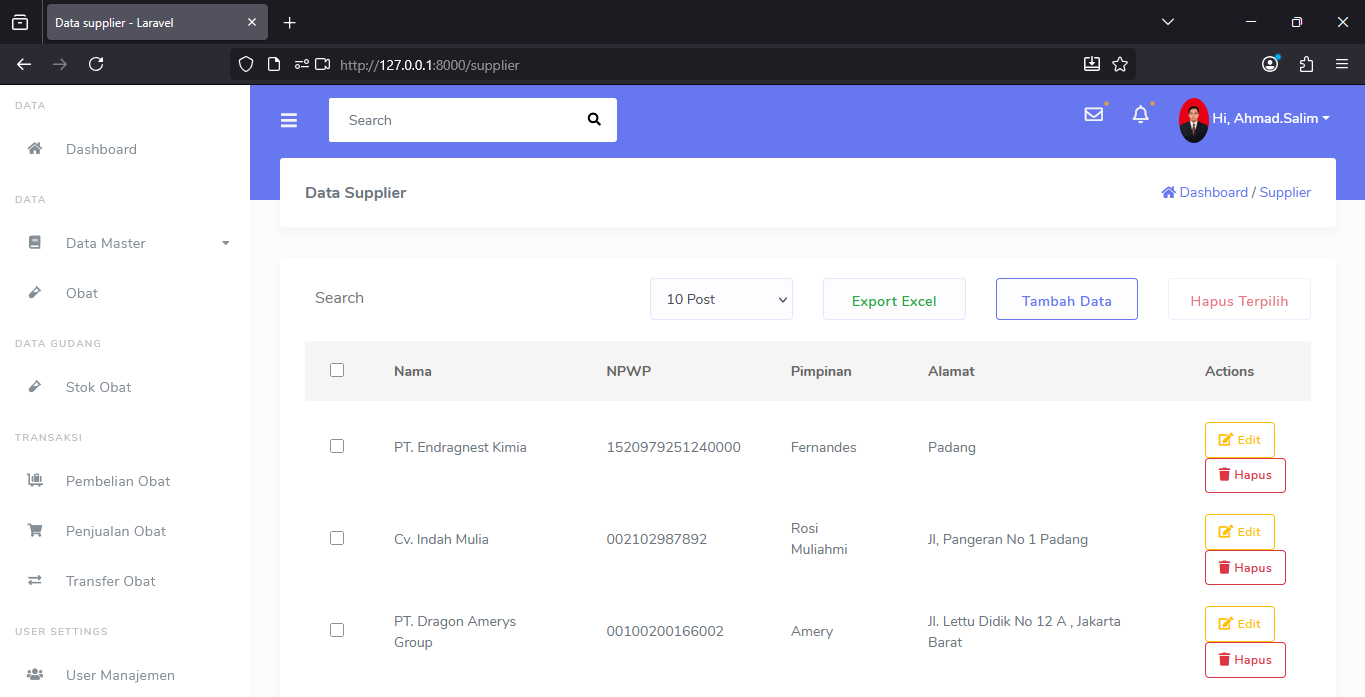Click the User Manajemen people icon
This screenshot has width=1365, height=697.
(x=35, y=675)
